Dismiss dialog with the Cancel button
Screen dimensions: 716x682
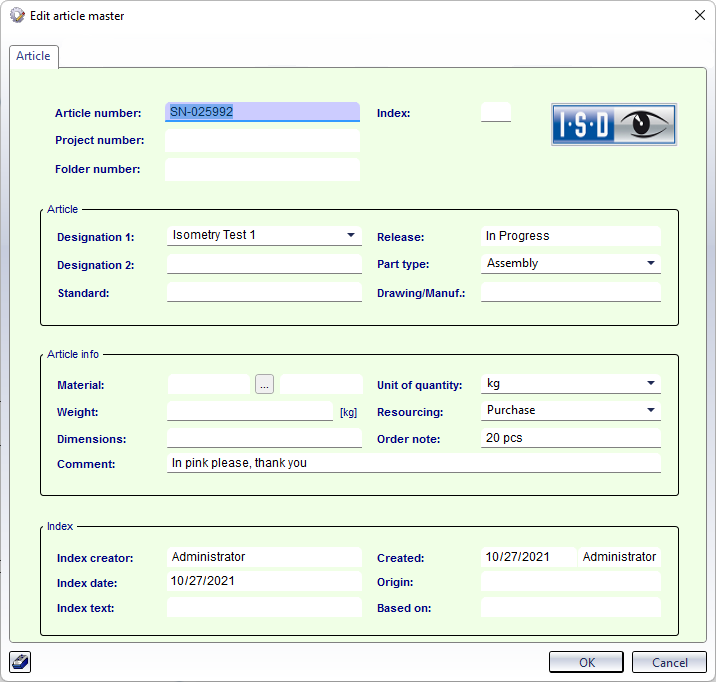[x=669, y=662]
